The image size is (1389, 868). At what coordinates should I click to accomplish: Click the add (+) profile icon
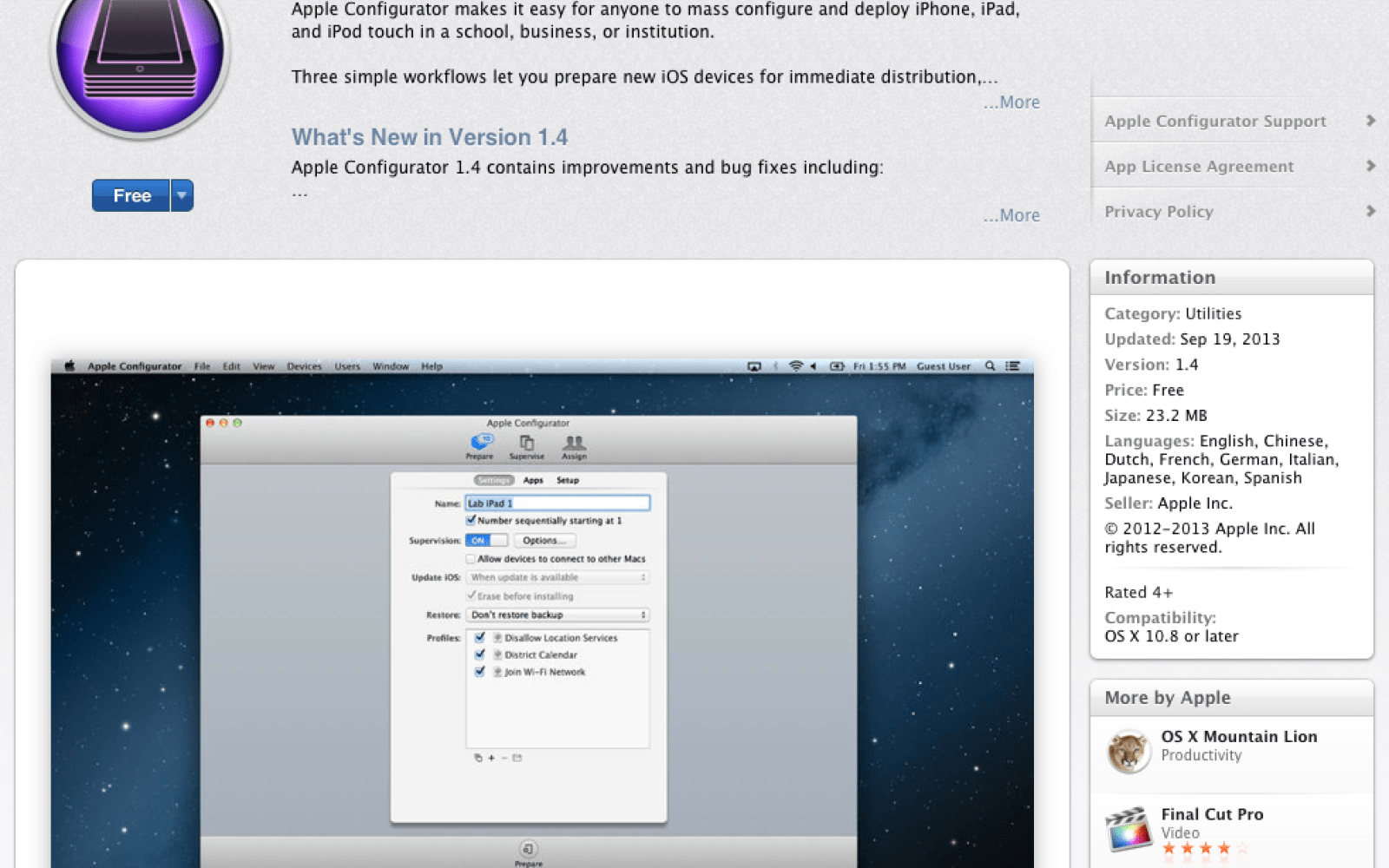click(492, 757)
